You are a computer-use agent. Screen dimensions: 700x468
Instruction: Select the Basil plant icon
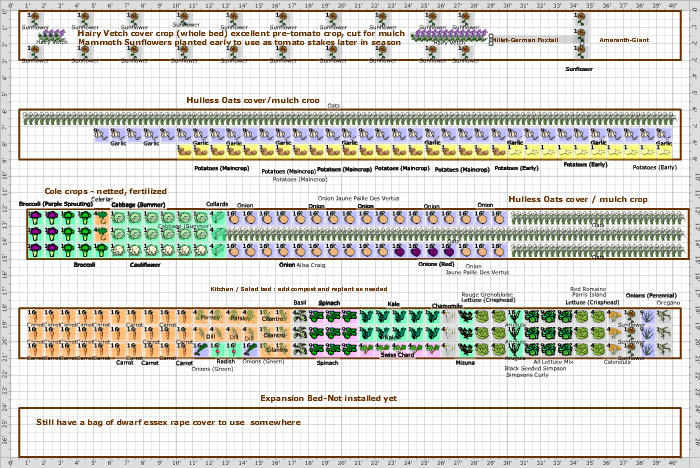click(x=300, y=317)
